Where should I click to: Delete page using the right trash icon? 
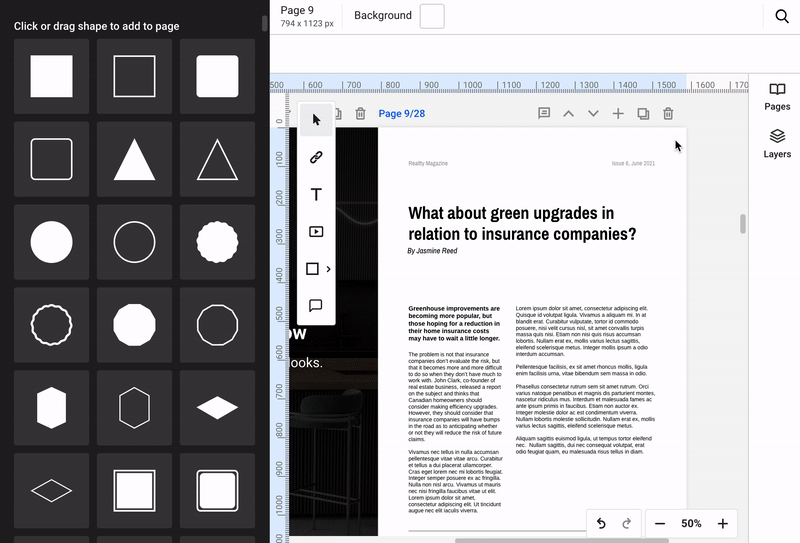click(x=668, y=113)
